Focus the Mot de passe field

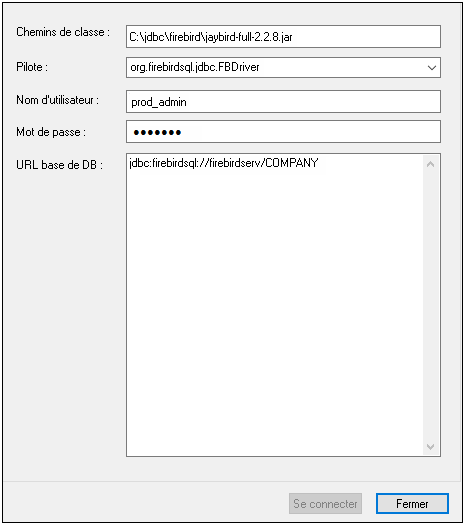point(283,132)
